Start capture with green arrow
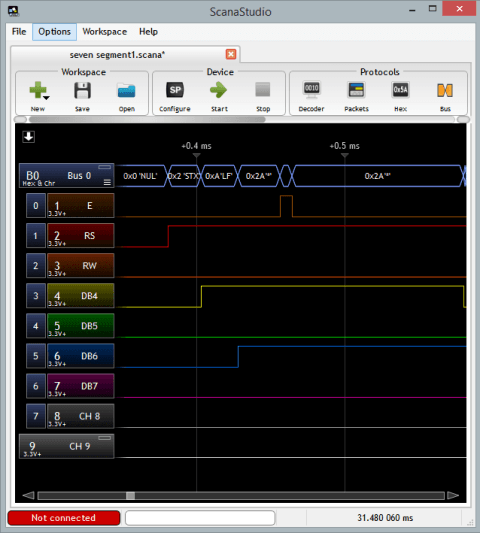Viewport: 480px width, 533px height. [x=219, y=90]
